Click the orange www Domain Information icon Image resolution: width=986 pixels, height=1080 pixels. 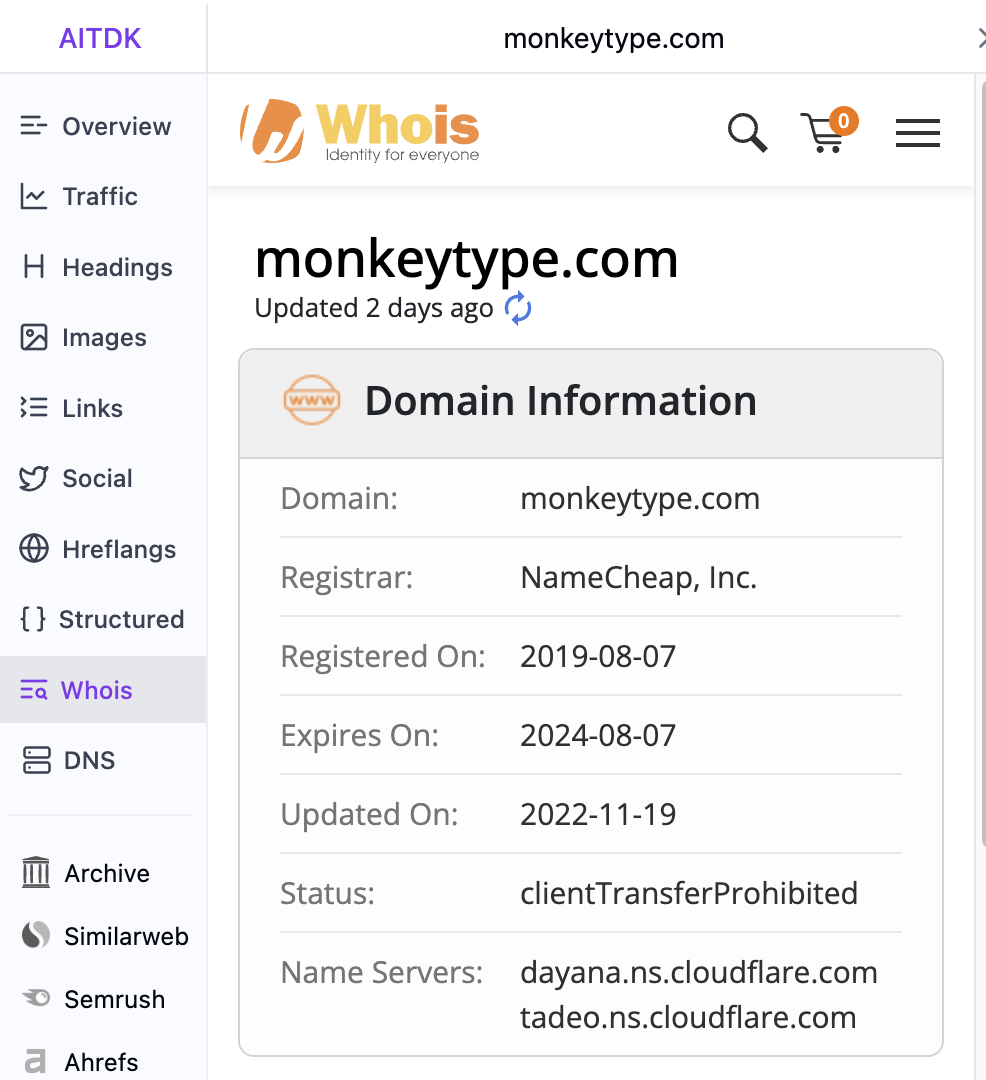coord(312,399)
